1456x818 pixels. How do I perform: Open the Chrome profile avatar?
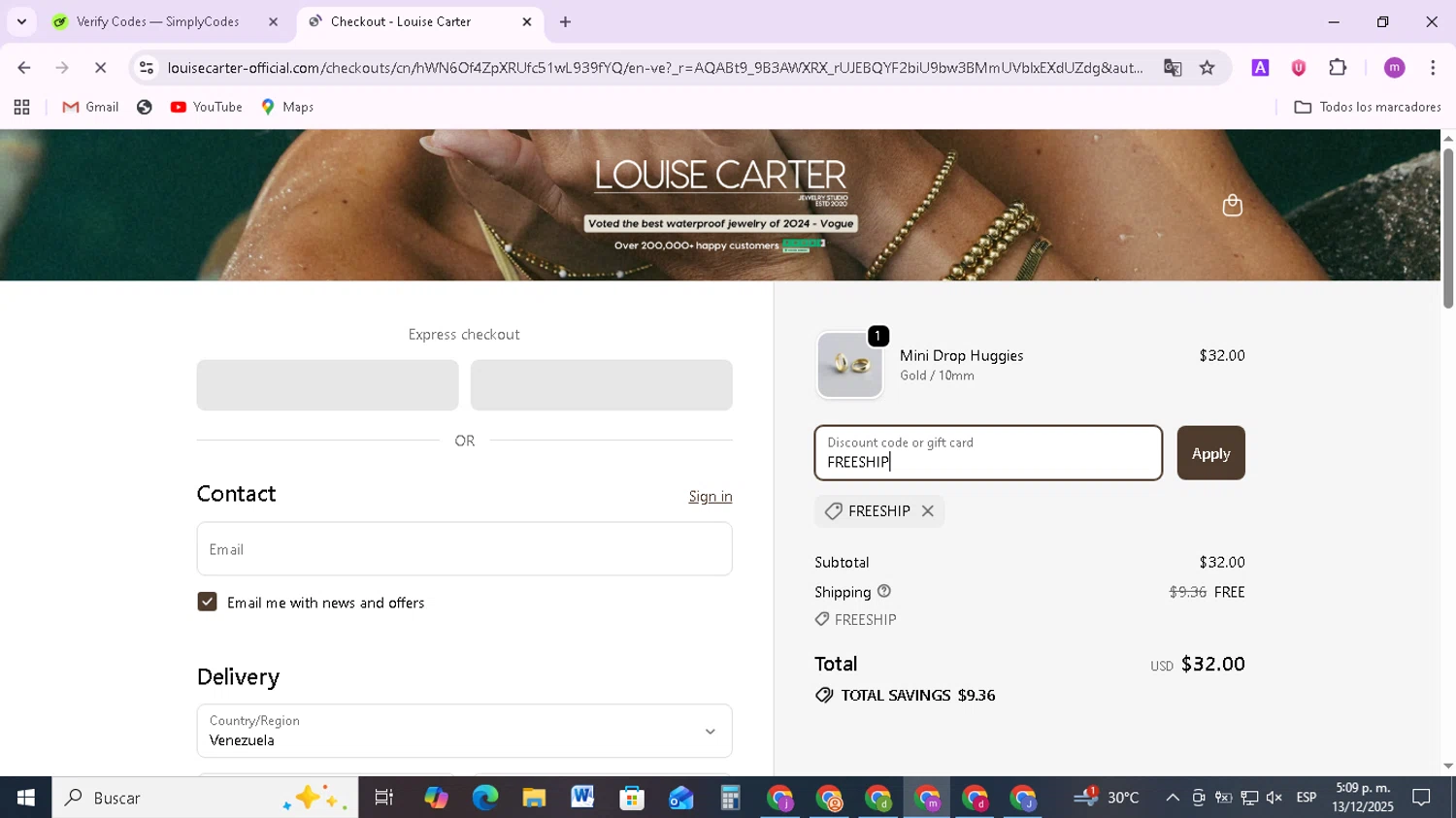coord(1394,67)
